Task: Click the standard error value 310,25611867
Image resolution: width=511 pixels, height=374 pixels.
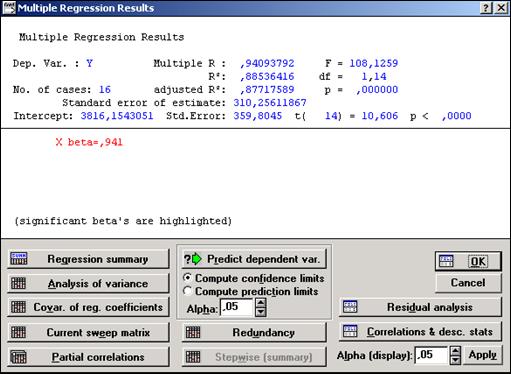Action: 270,103
